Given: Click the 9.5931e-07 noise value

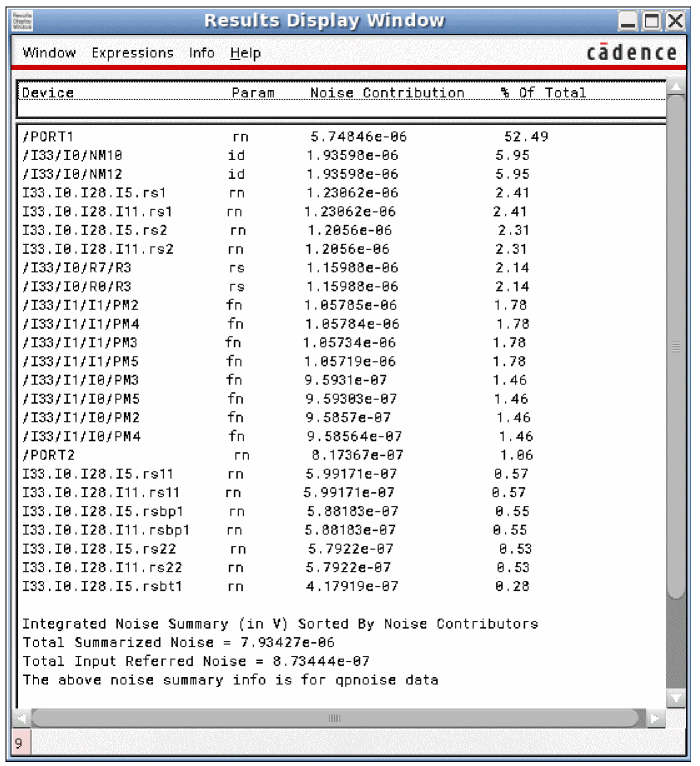Looking at the screenshot, I should 346,380.
